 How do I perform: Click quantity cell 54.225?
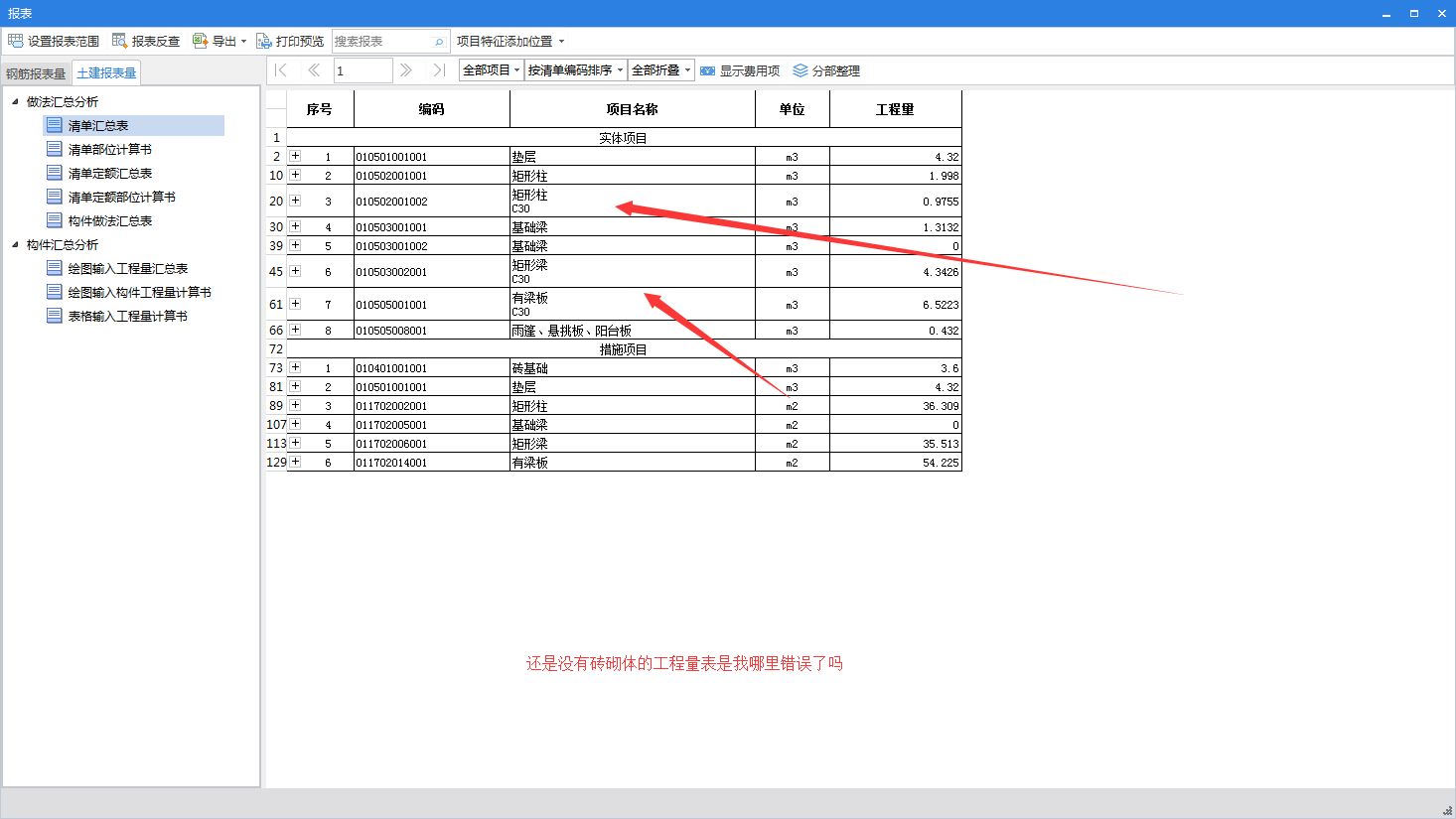point(896,463)
